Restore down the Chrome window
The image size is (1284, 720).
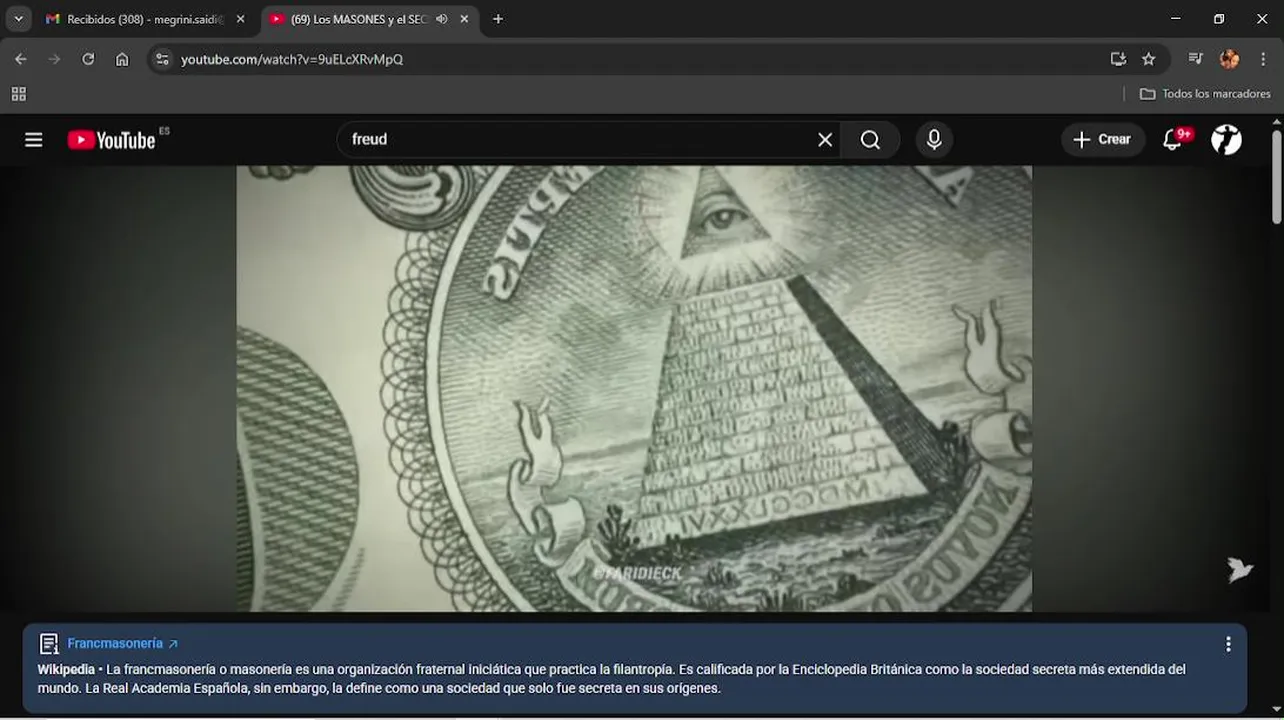click(1219, 19)
